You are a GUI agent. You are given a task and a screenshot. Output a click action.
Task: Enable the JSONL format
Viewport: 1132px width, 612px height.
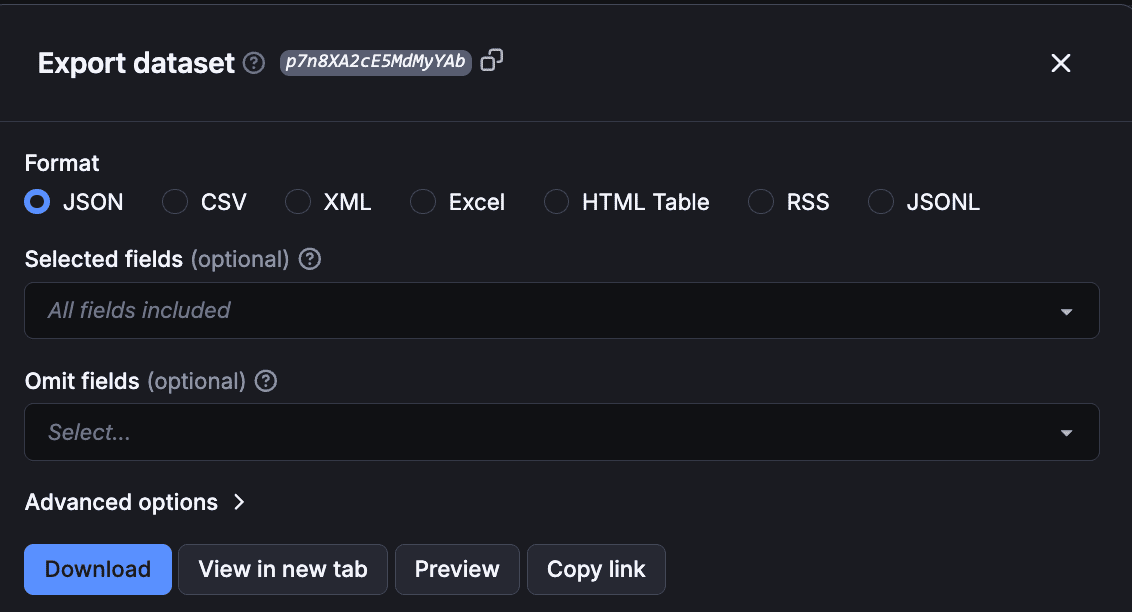[x=880, y=202]
